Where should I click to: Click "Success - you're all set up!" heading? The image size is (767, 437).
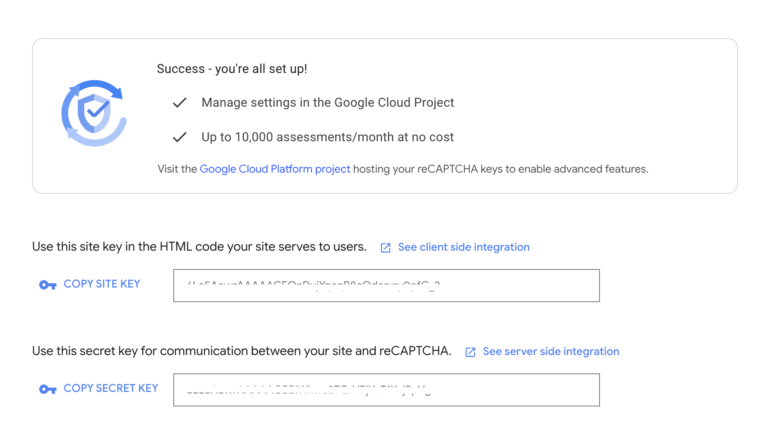tap(232, 69)
